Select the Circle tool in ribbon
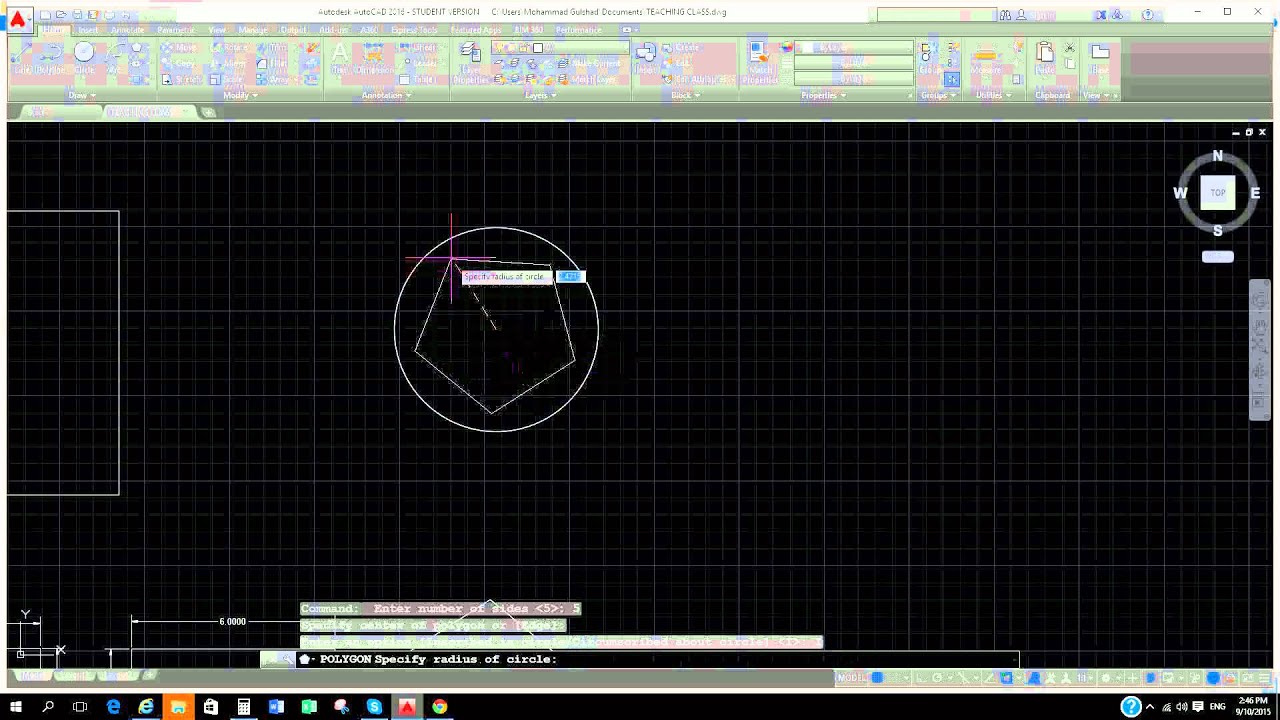Viewport: 1280px width, 720px height. point(84,58)
